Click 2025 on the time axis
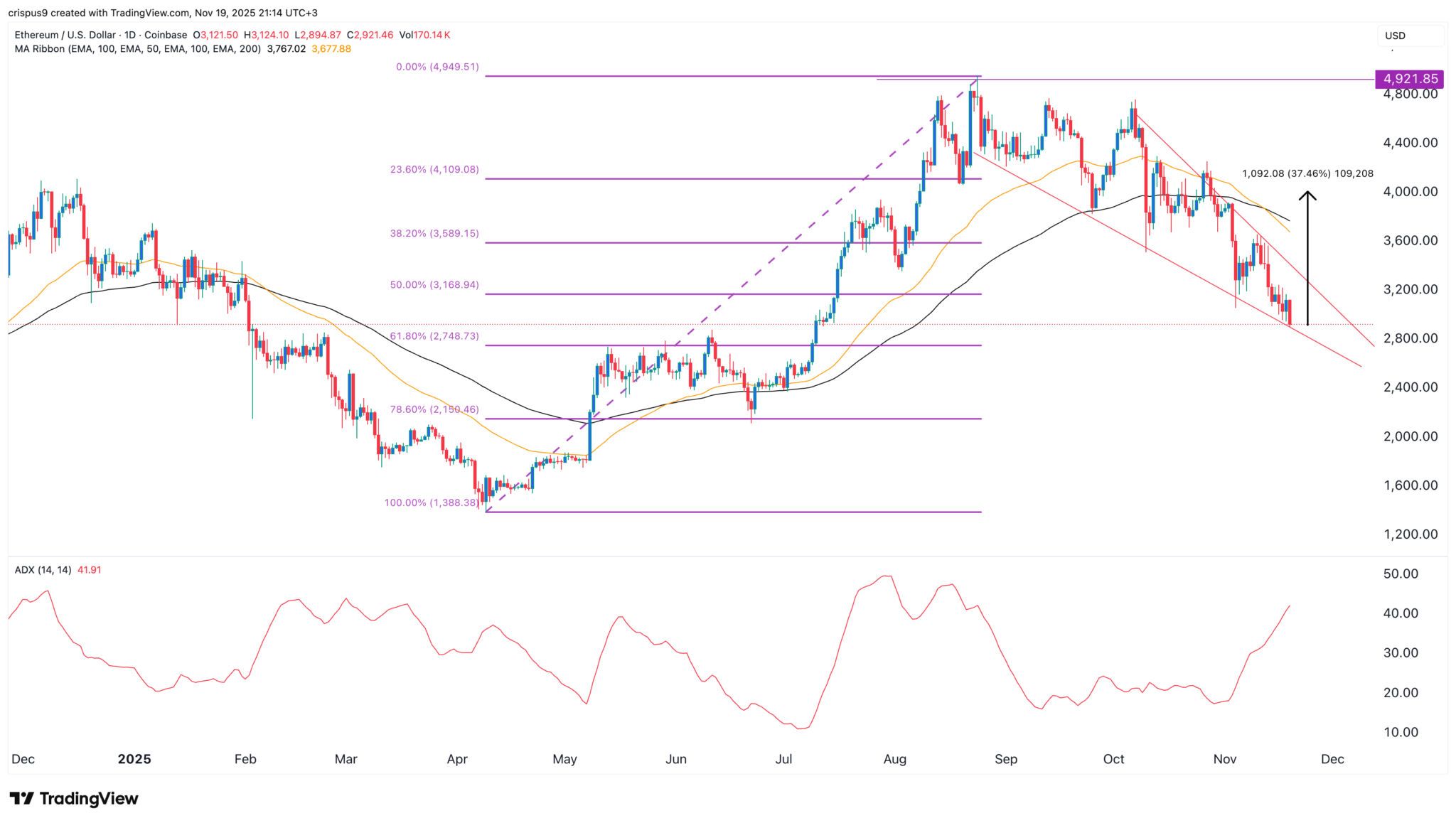 coord(136,759)
